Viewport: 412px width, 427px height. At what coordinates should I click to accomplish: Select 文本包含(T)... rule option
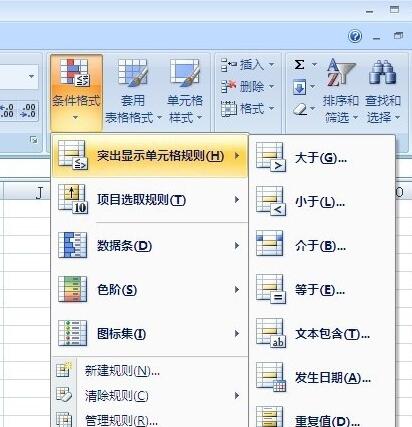tap(322, 333)
